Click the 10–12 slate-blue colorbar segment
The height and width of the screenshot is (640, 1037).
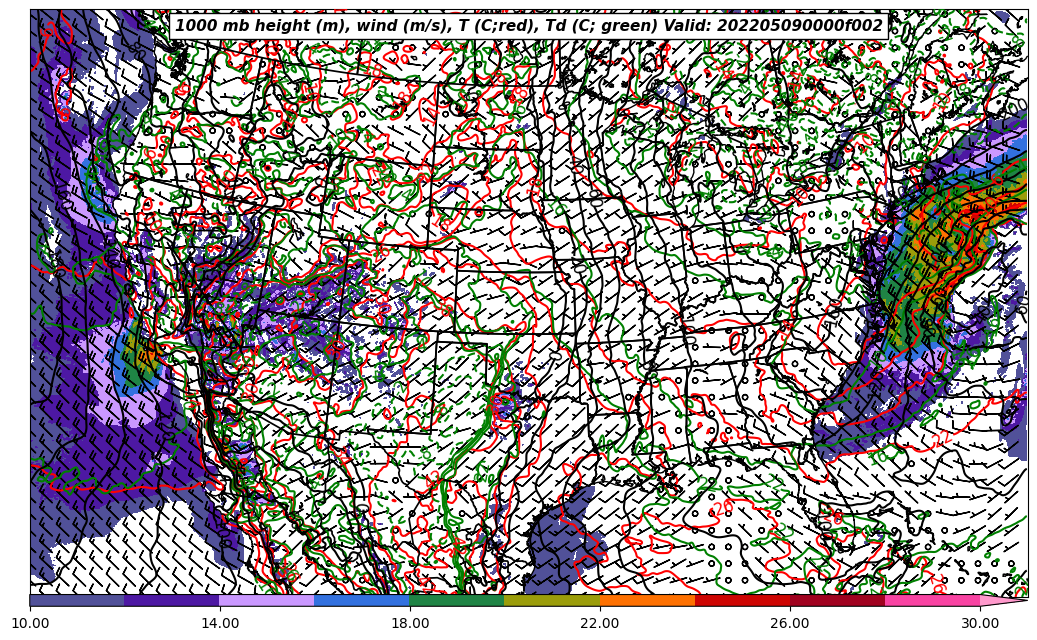point(77,600)
